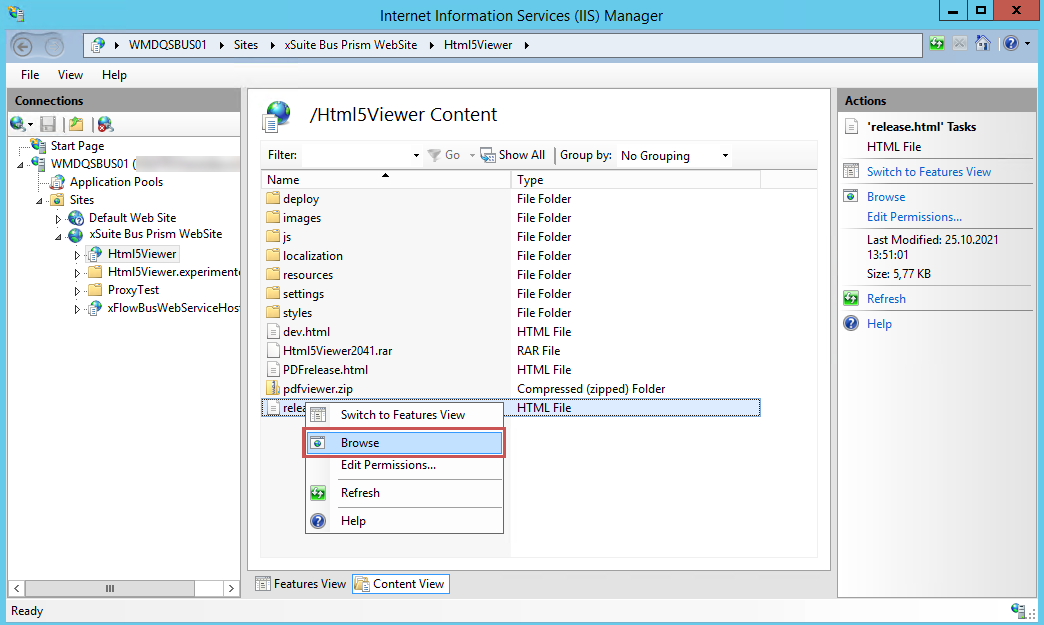Expand the Default Web Site node

pos(59,219)
